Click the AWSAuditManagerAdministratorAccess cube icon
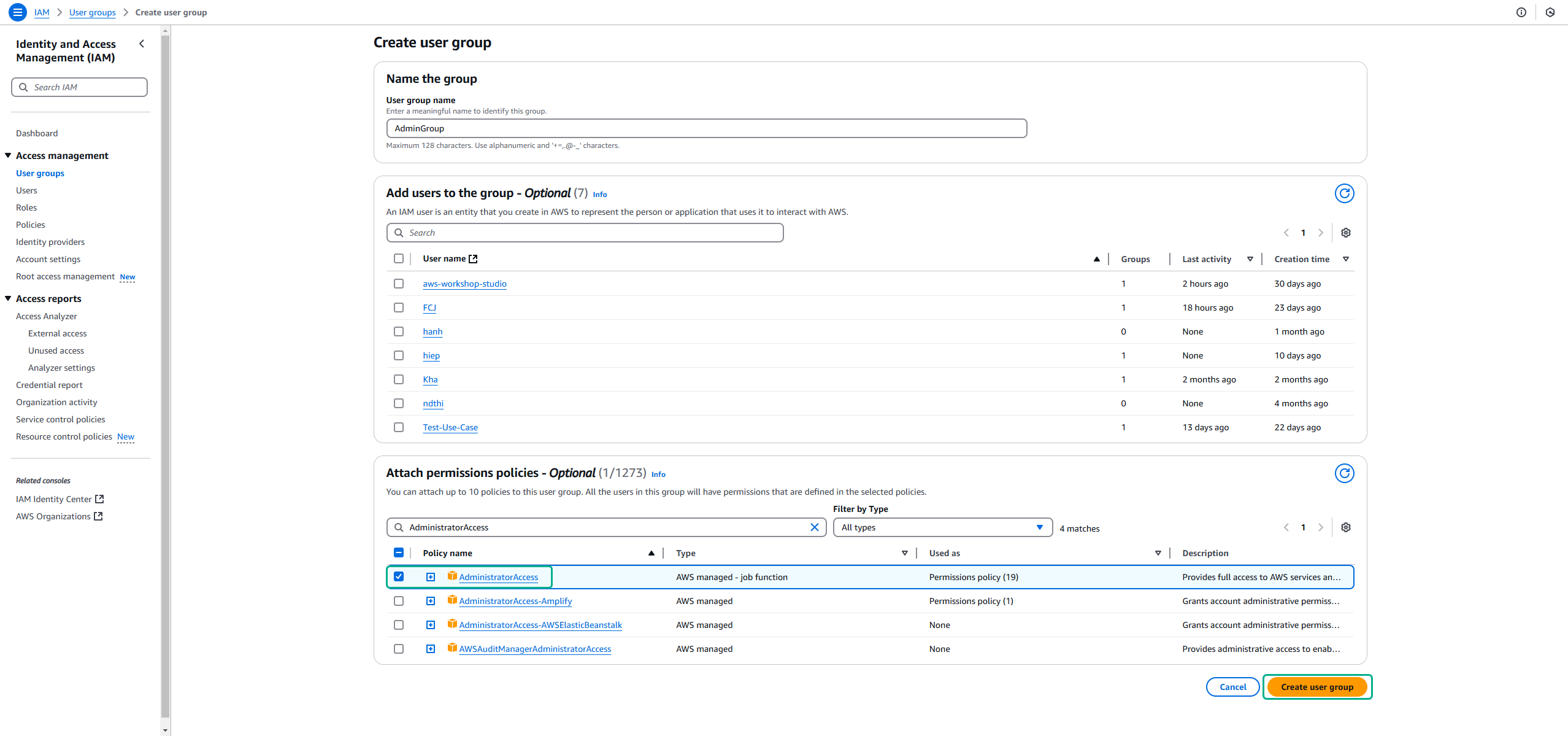The width and height of the screenshot is (1568, 736). [452, 648]
